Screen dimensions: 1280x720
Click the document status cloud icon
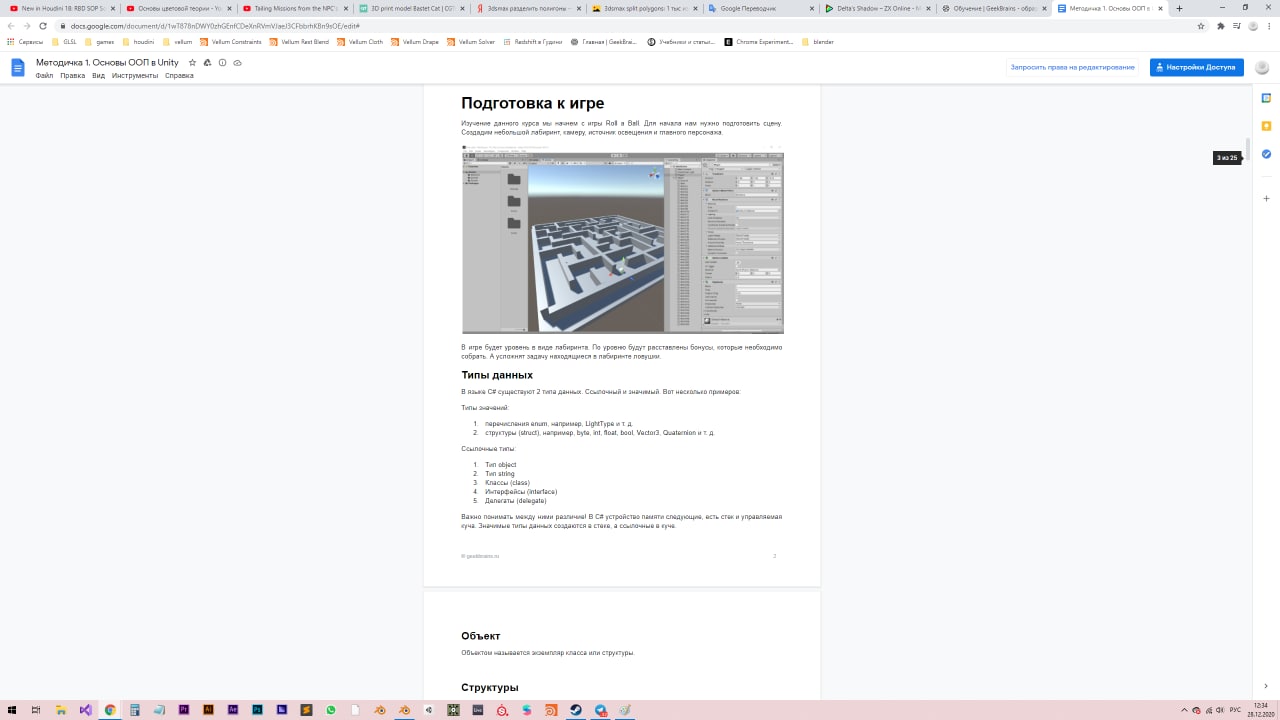point(237,63)
